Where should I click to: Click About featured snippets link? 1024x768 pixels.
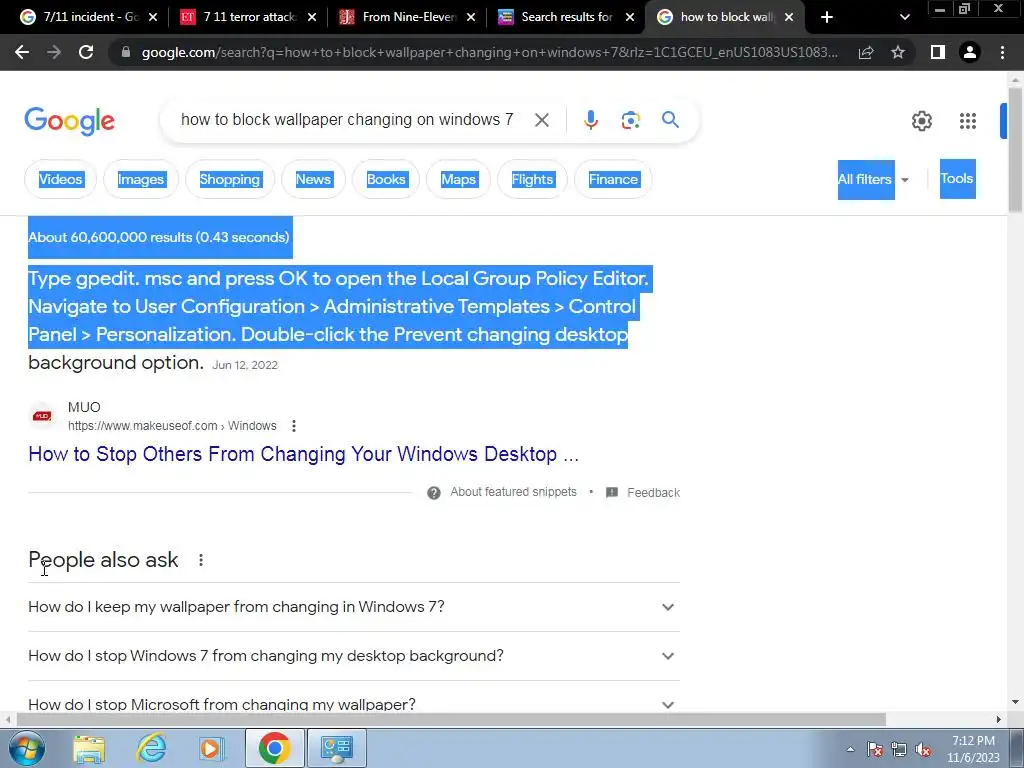513,492
